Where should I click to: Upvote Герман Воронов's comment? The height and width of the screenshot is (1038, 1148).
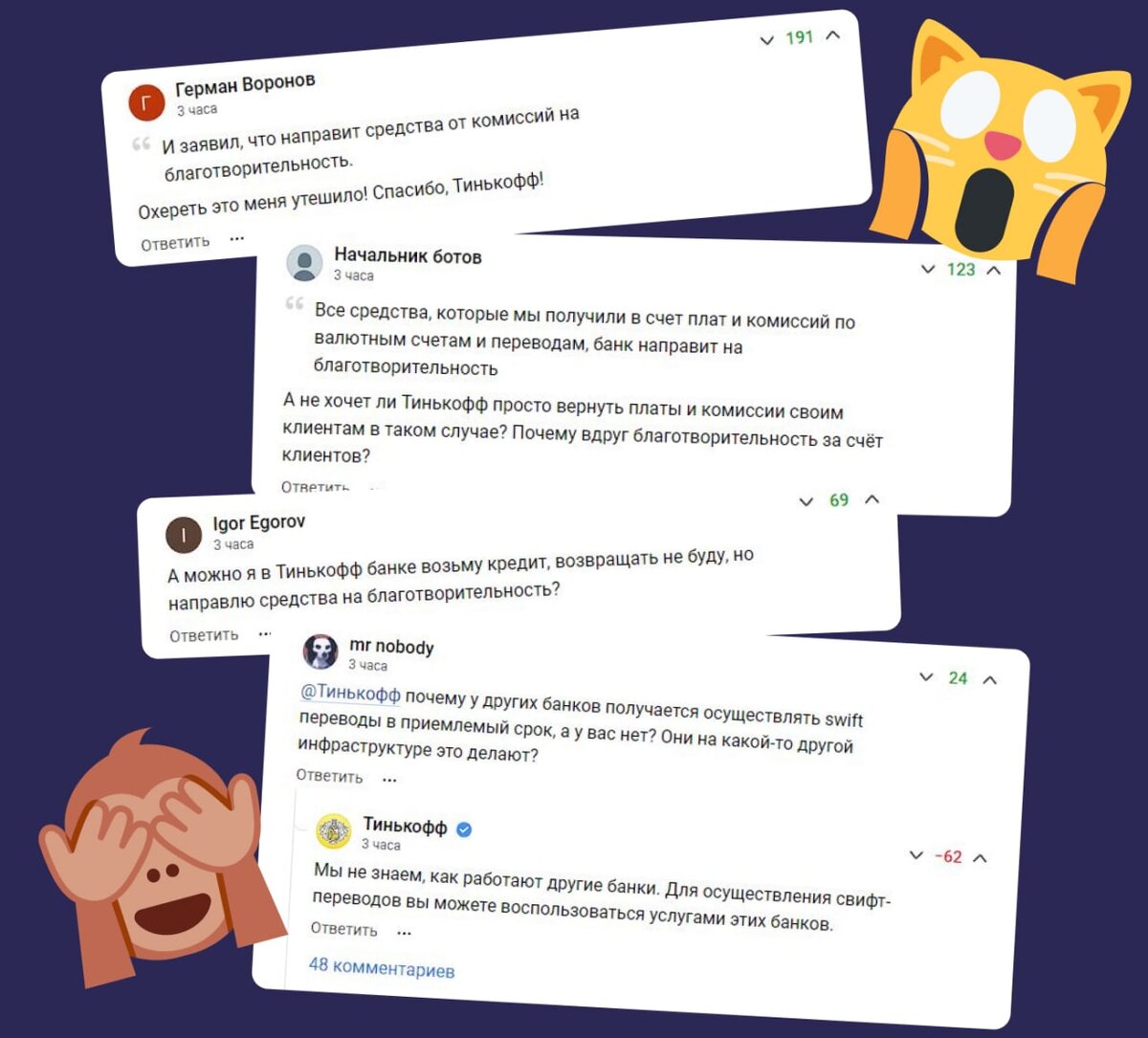832,34
